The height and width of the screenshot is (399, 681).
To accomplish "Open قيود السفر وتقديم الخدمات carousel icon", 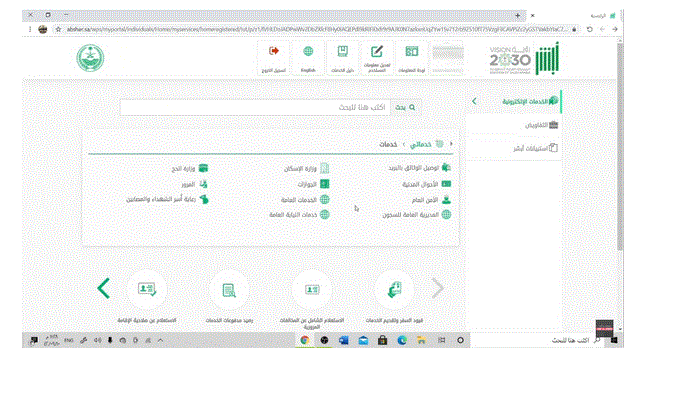I will (x=394, y=289).
